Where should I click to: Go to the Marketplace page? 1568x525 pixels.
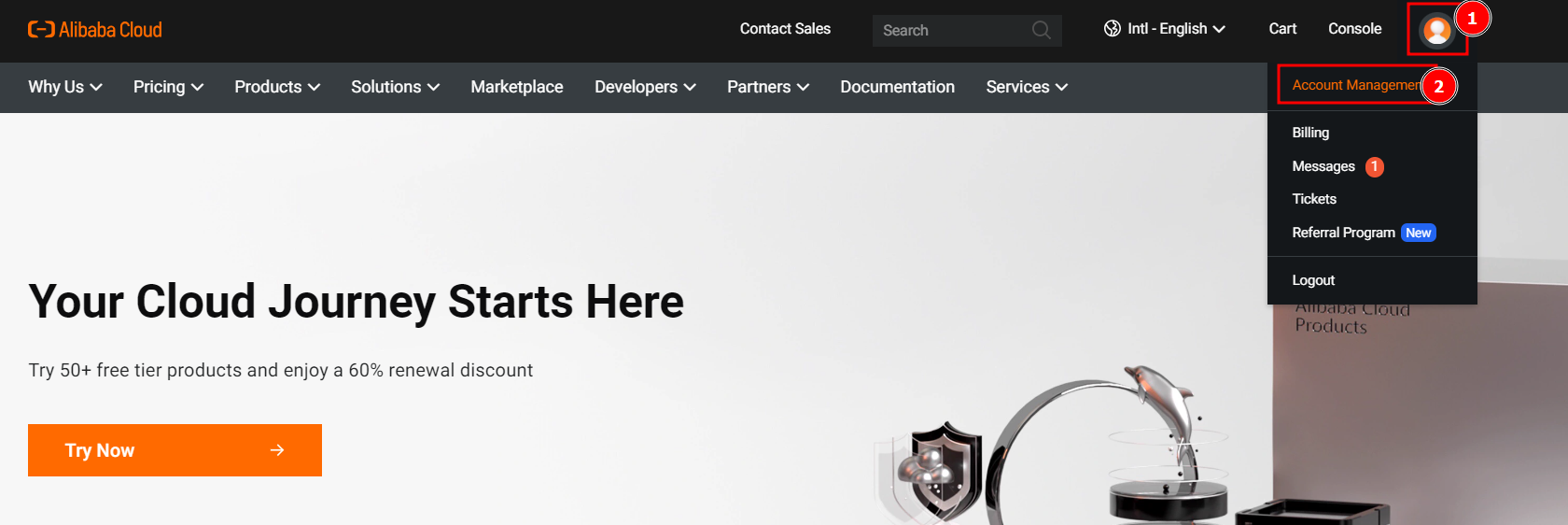[516, 87]
